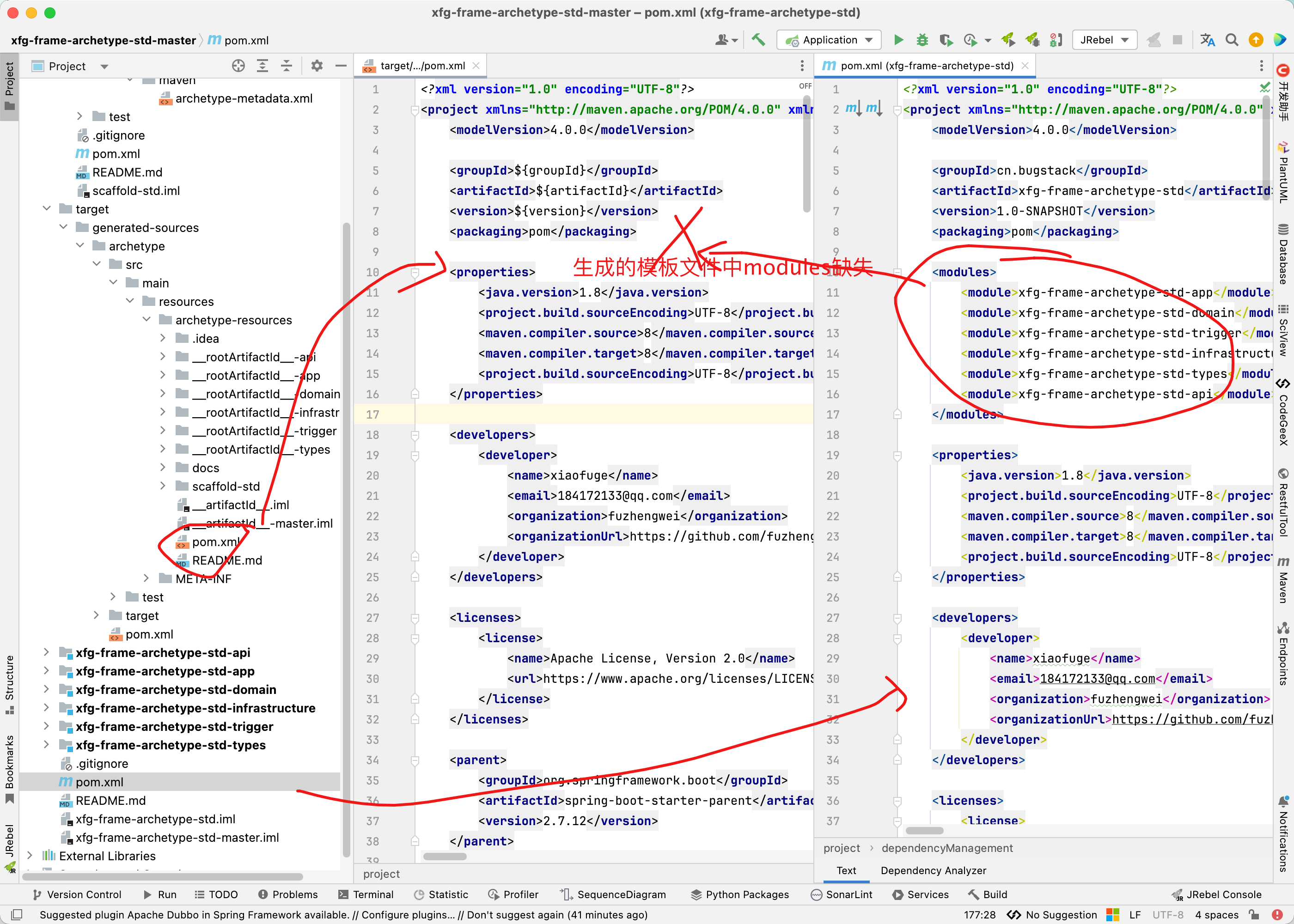
Task: Click the left editor horizontal scrollbar
Action: point(445,856)
